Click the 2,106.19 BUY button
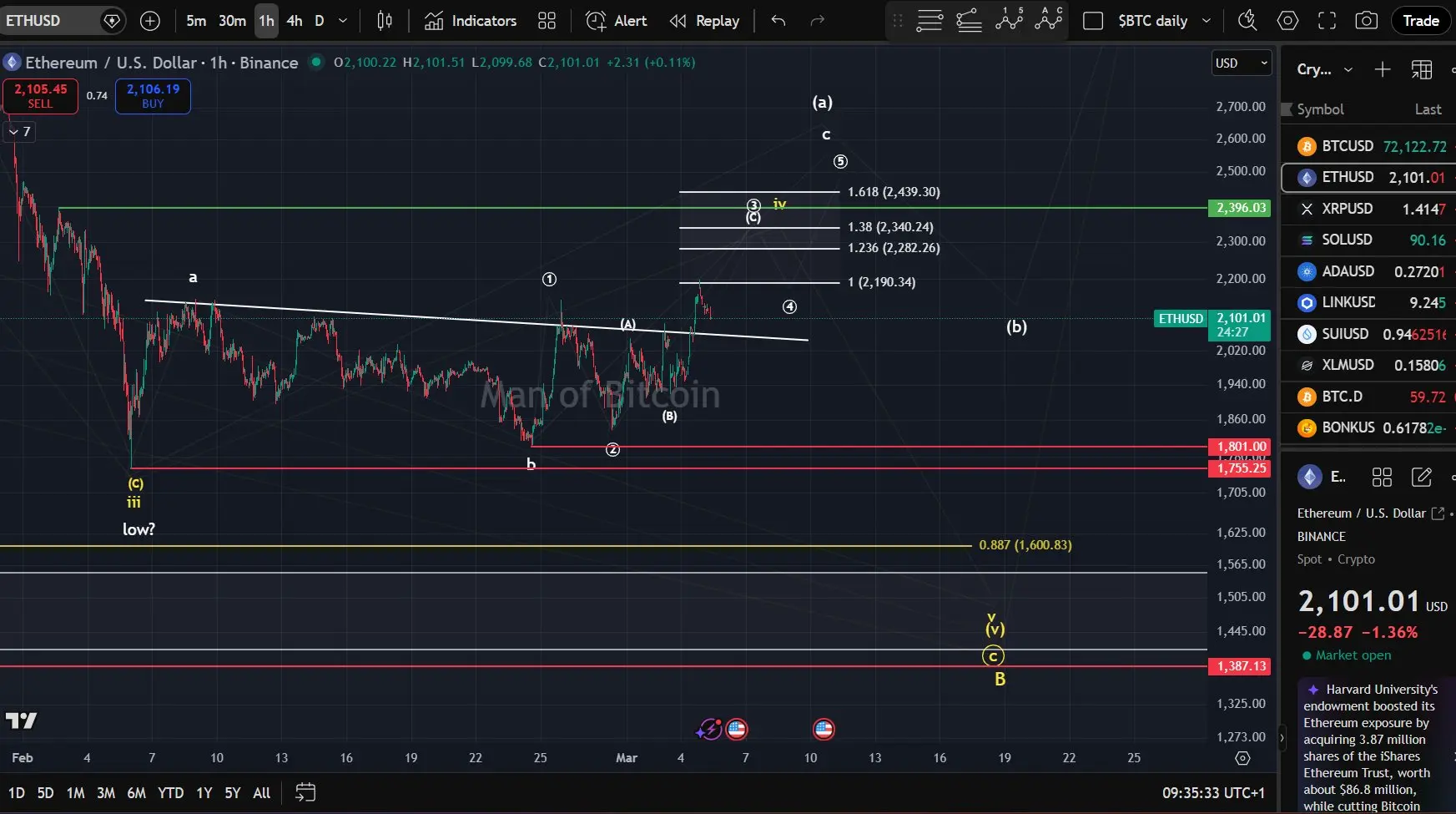Viewport: 1456px width, 814px height. tap(153, 96)
